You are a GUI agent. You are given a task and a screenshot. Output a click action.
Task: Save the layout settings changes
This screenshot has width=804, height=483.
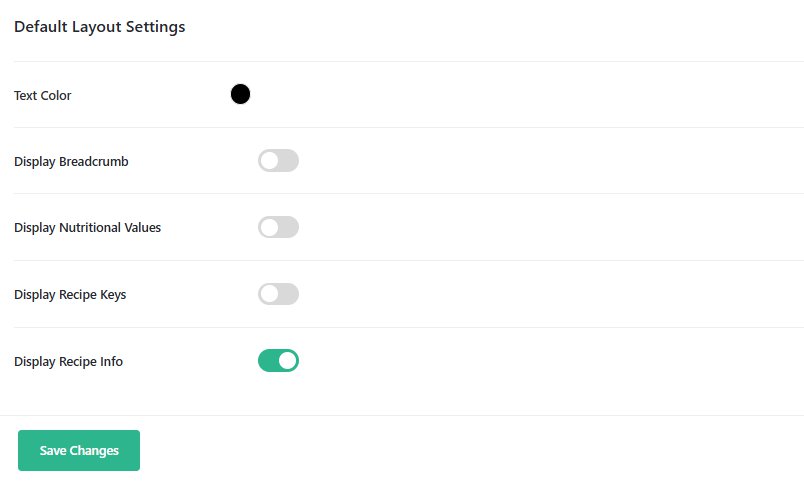tap(79, 450)
